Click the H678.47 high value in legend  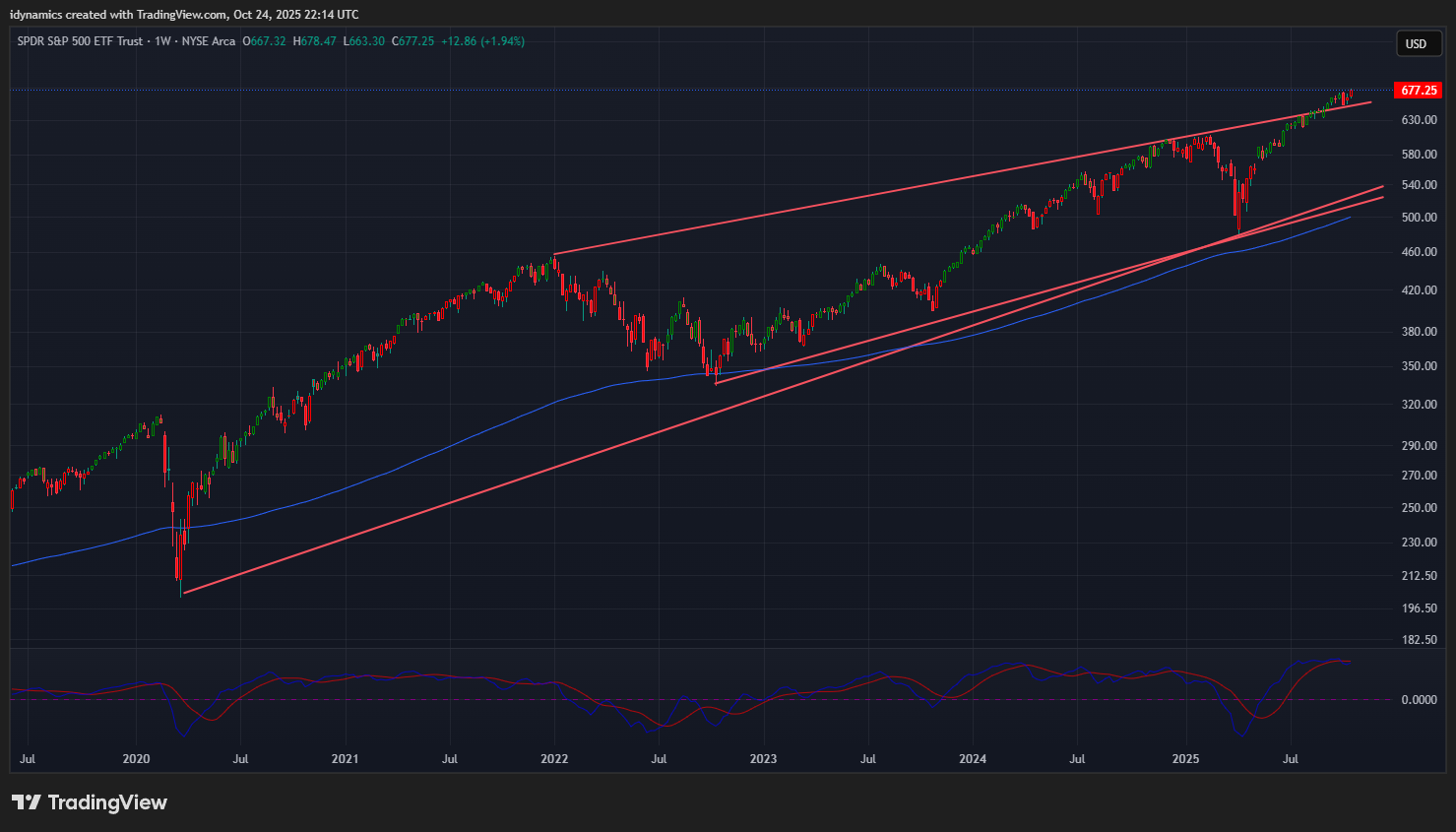click(x=315, y=41)
